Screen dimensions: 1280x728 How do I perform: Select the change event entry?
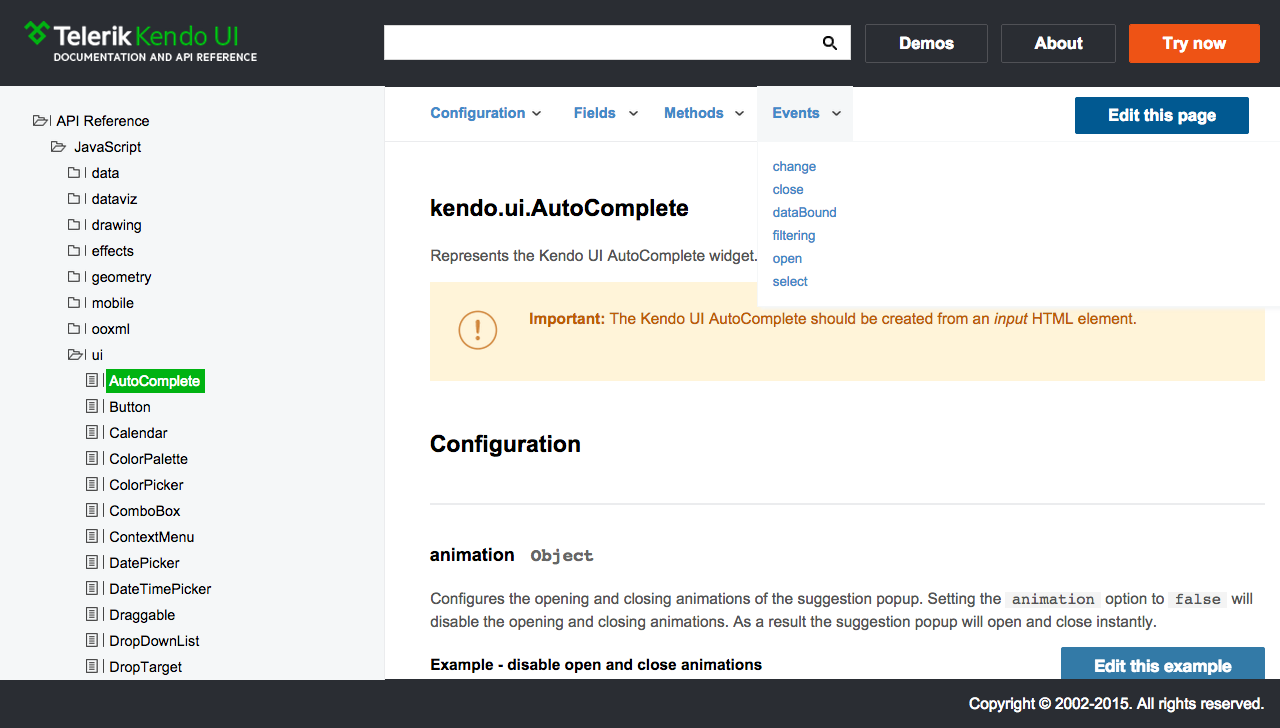pos(794,167)
